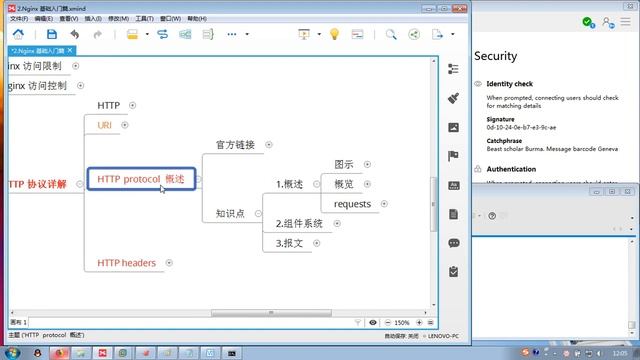Click the horizontal canvas scrollbar thumb

(x=271, y=313)
